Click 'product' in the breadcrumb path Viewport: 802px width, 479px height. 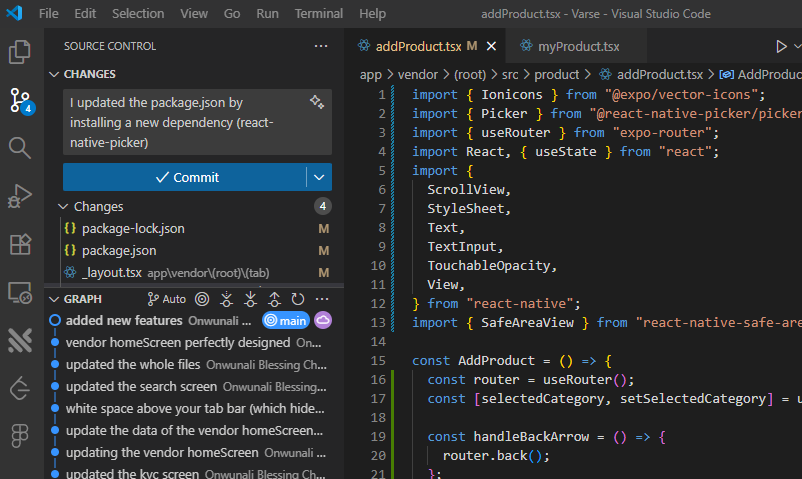pyautogui.click(x=556, y=75)
